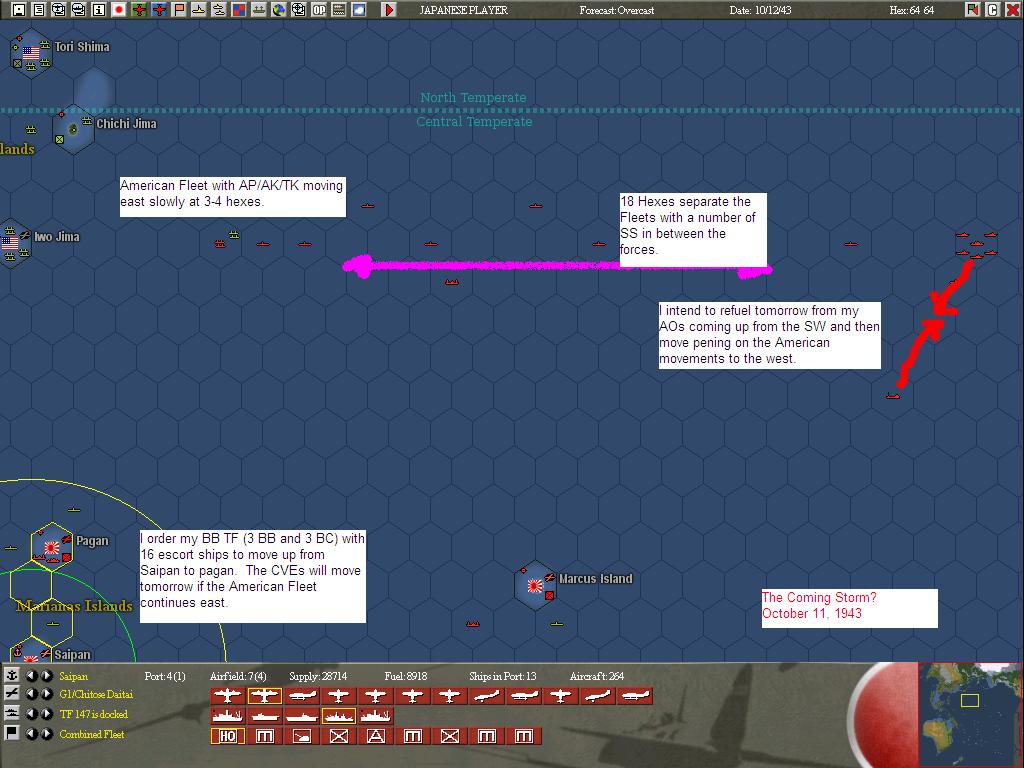
Task: Step to next unit after Combined Fleet
Action: (46, 734)
